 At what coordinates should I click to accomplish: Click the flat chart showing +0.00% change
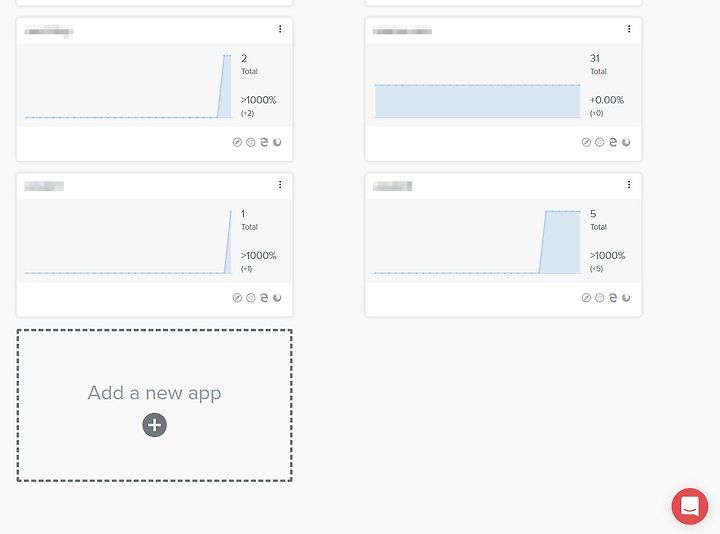tap(478, 101)
